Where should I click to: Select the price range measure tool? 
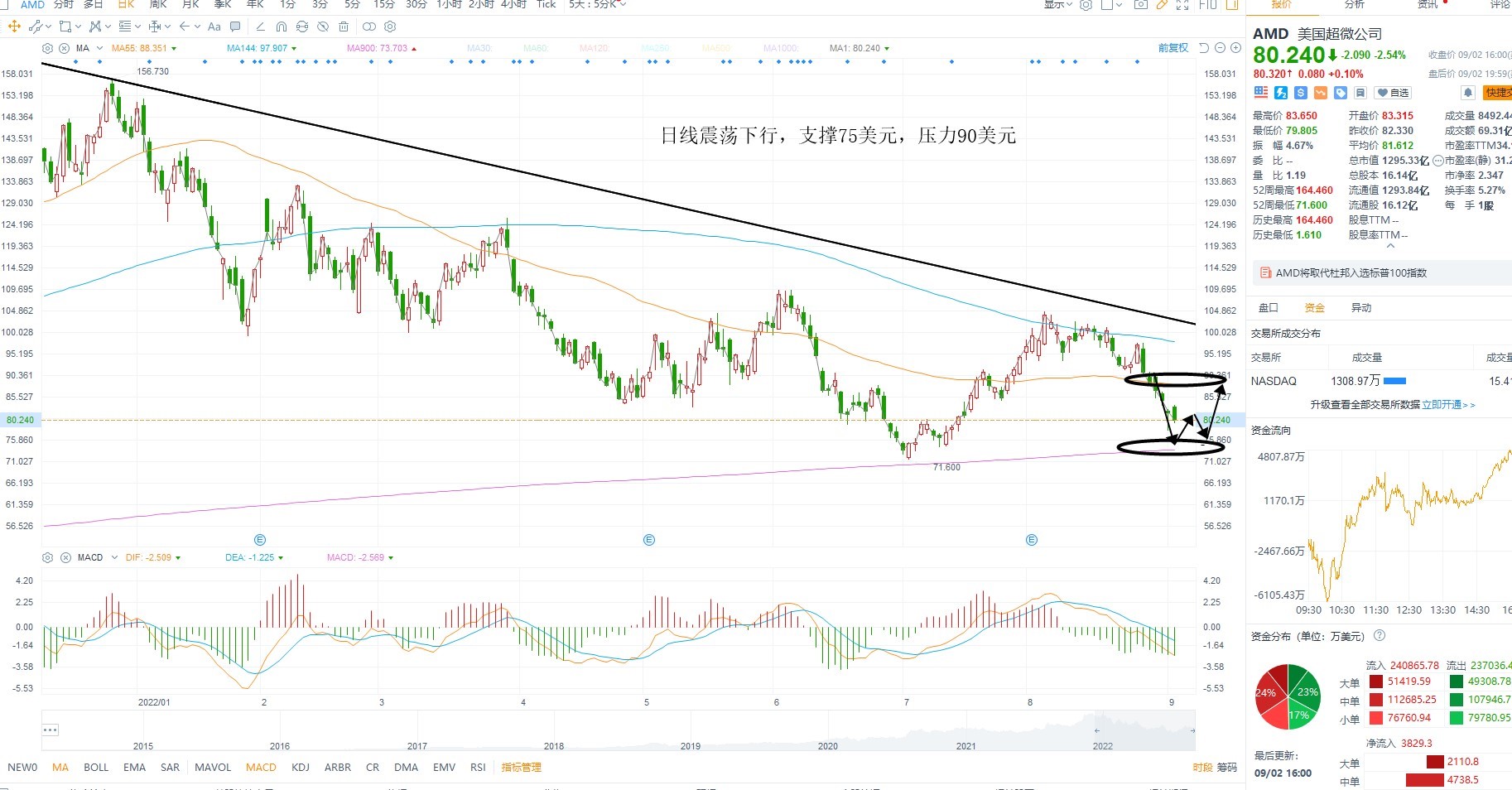[x=155, y=26]
